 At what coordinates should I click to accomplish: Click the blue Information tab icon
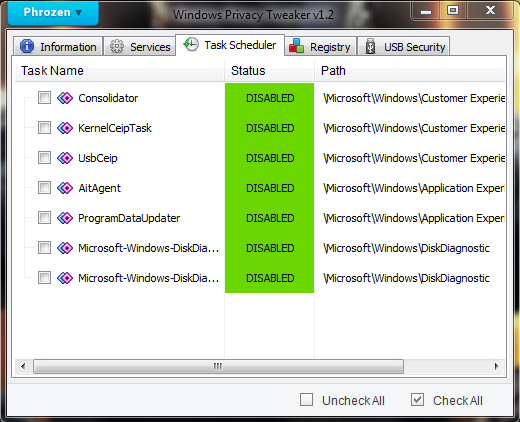pos(27,46)
